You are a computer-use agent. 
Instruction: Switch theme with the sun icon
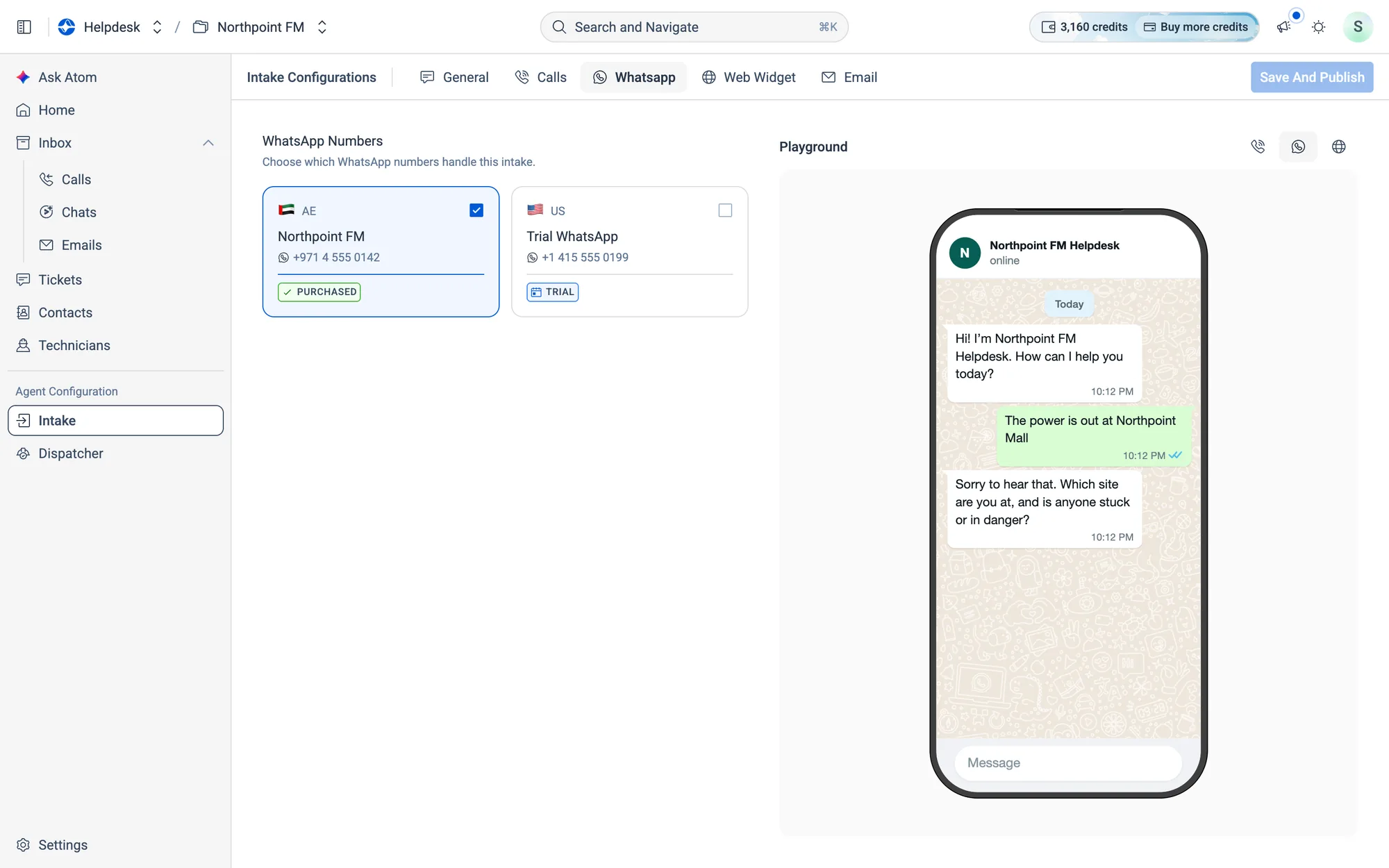click(x=1318, y=27)
